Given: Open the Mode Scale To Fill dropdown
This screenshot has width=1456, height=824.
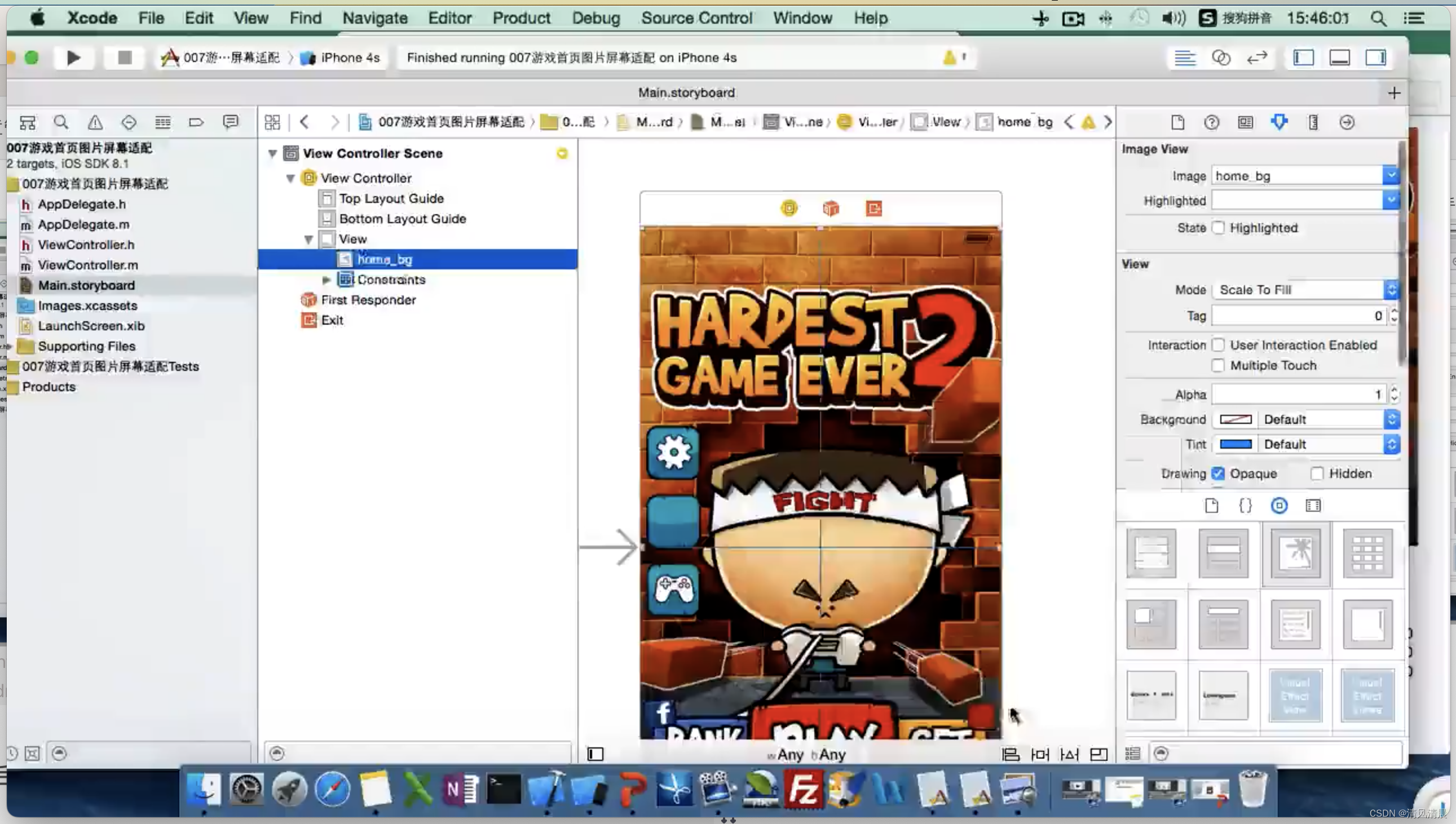Looking at the screenshot, I should 1306,290.
